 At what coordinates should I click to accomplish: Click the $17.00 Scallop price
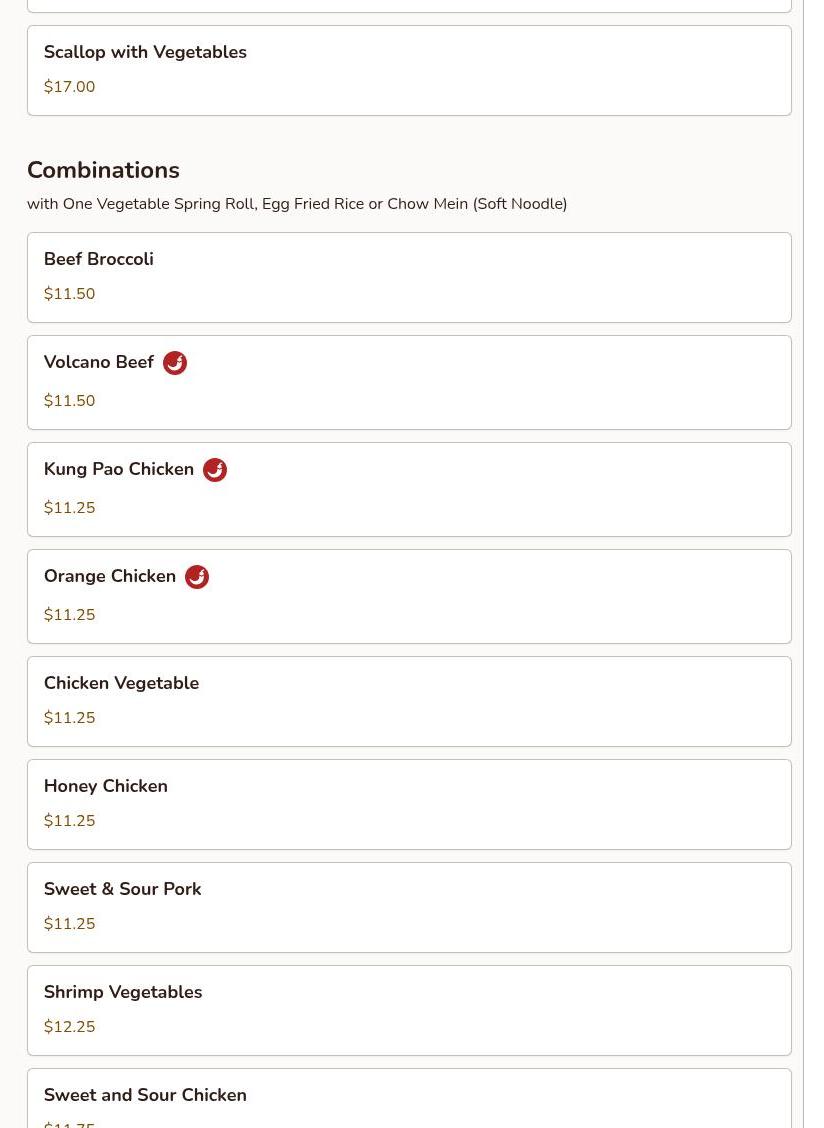[x=70, y=87]
